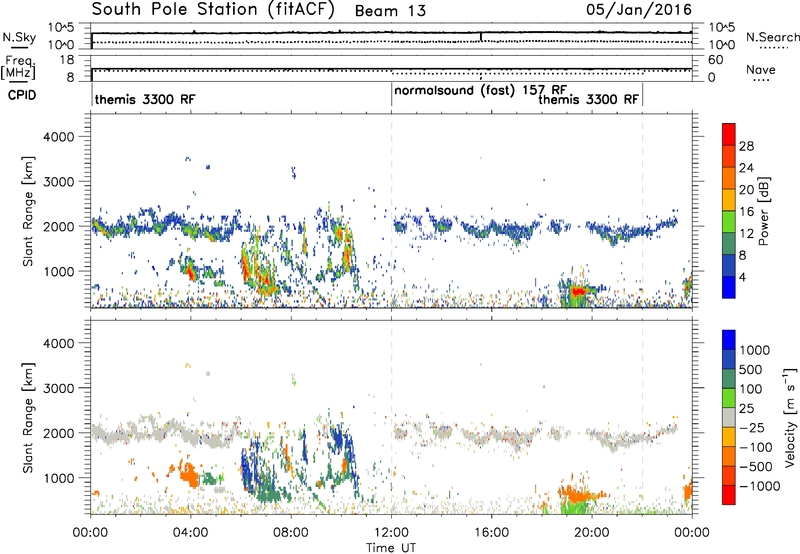Click the power panel 'Slant Range [km]' label
800x554 pixels.
tap(28, 211)
